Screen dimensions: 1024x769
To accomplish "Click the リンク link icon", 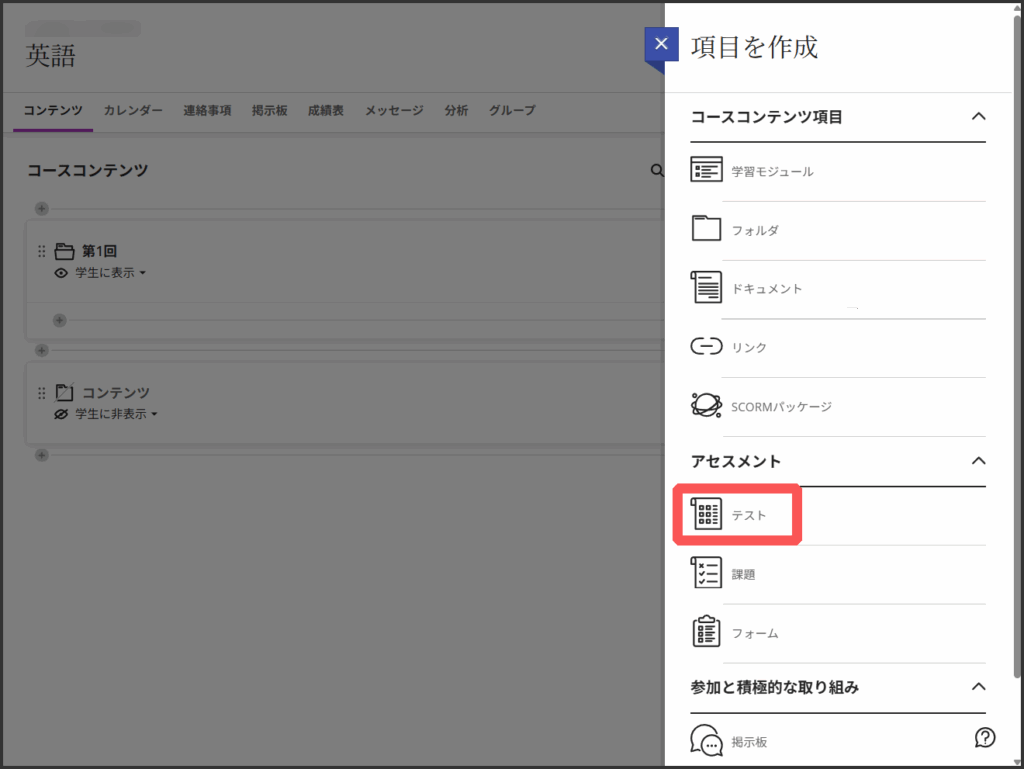I will coord(706,347).
